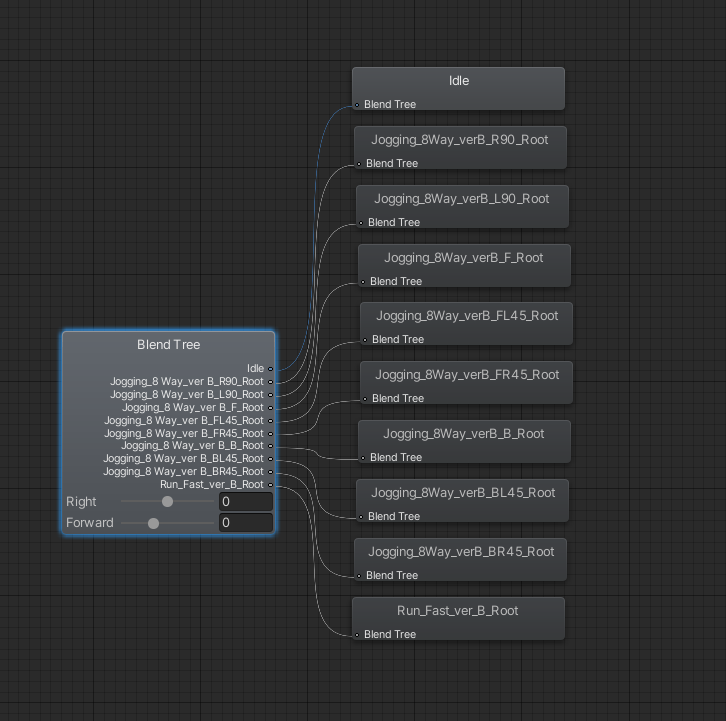Viewport: 726px width, 721px height.
Task: Select the Jogging_8Way_verB_FL45_Root node
Action: 466,323
